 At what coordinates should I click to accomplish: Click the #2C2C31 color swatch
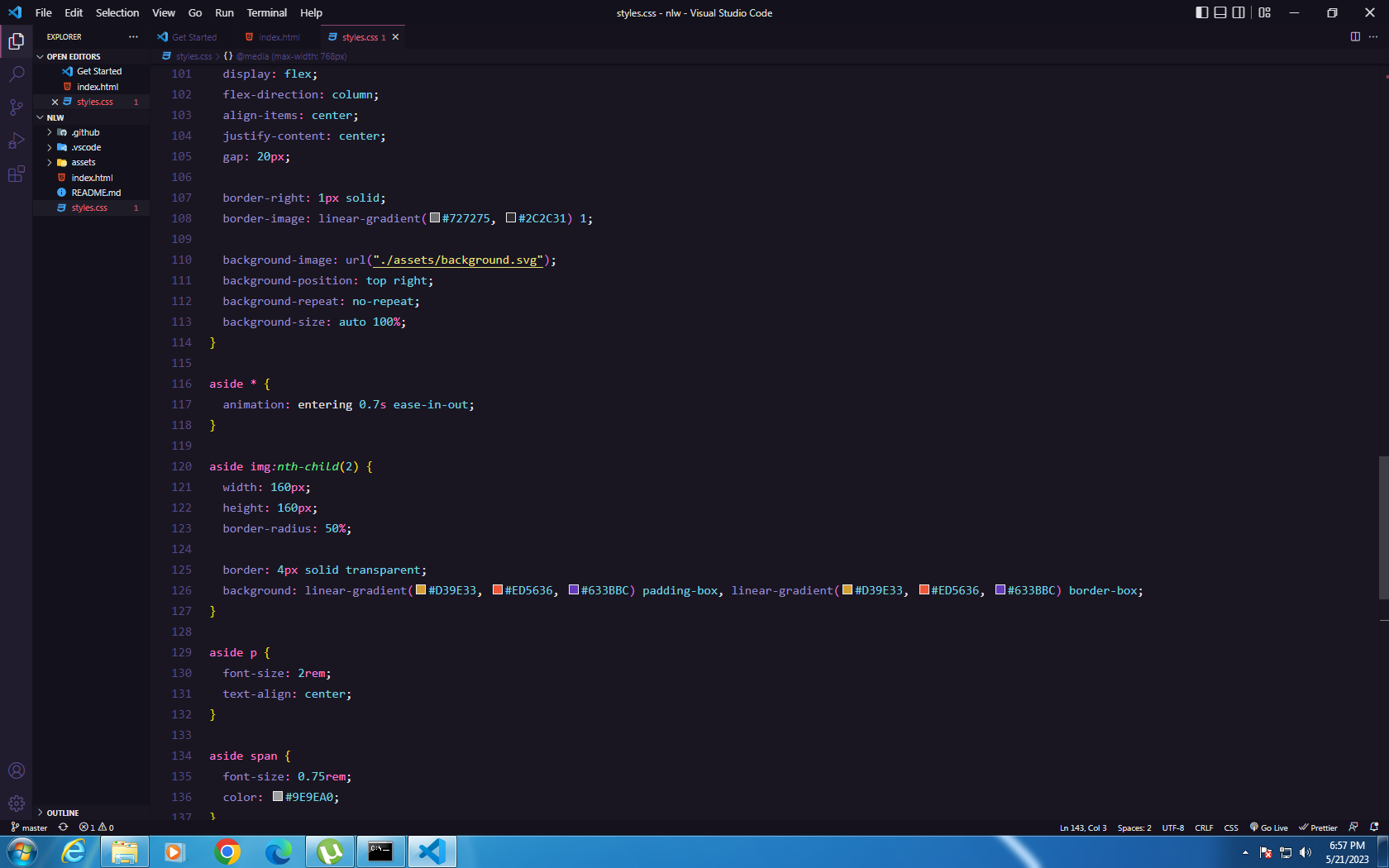click(x=511, y=218)
